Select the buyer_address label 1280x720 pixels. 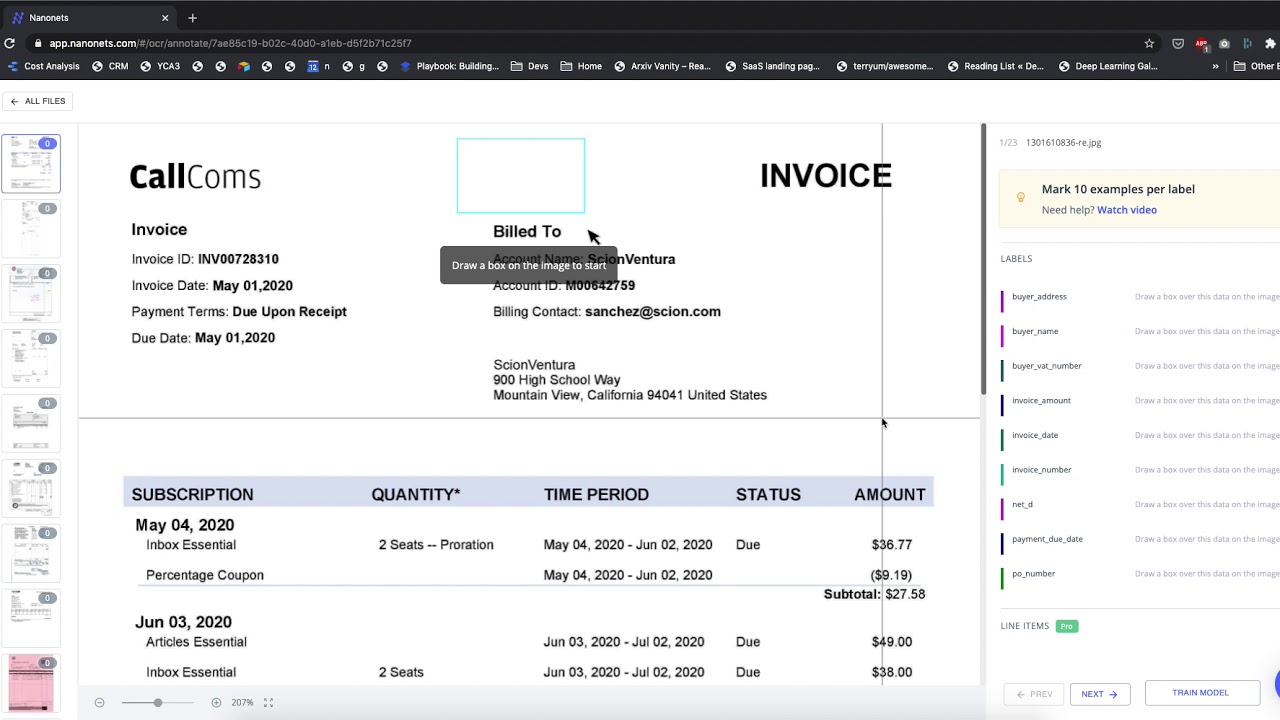point(1039,297)
